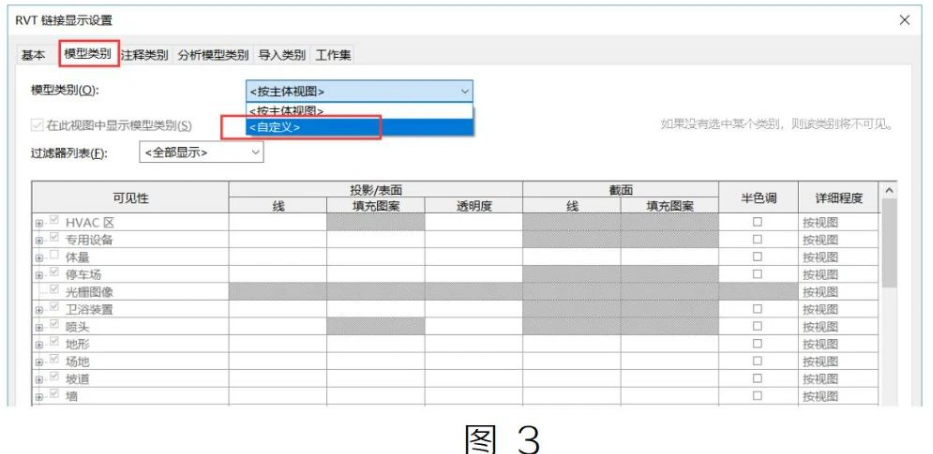Select the 坡道 row label
The width and height of the screenshot is (933, 454).
point(77,379)
